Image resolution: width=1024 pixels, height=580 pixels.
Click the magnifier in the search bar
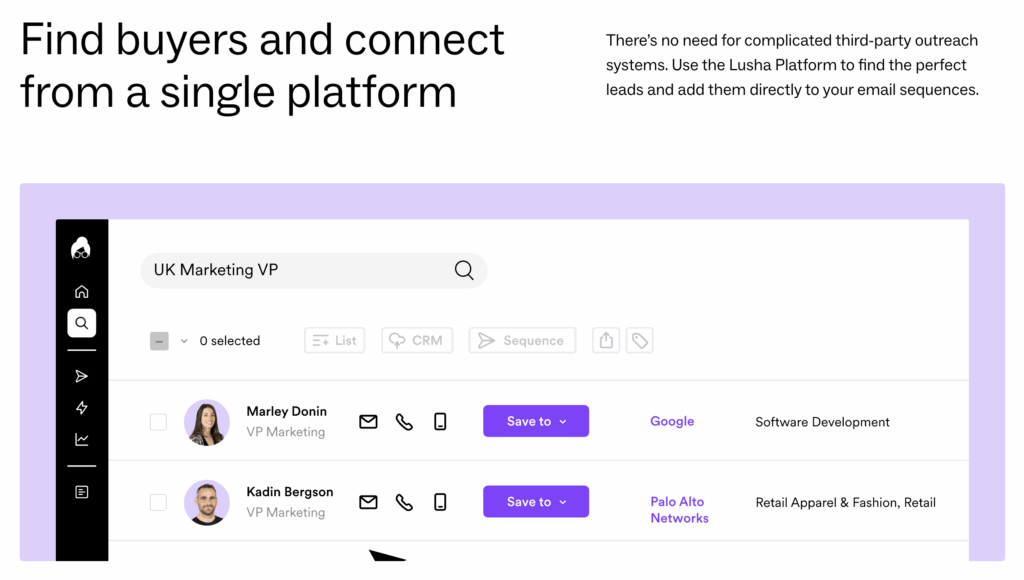tap(464, 270)
